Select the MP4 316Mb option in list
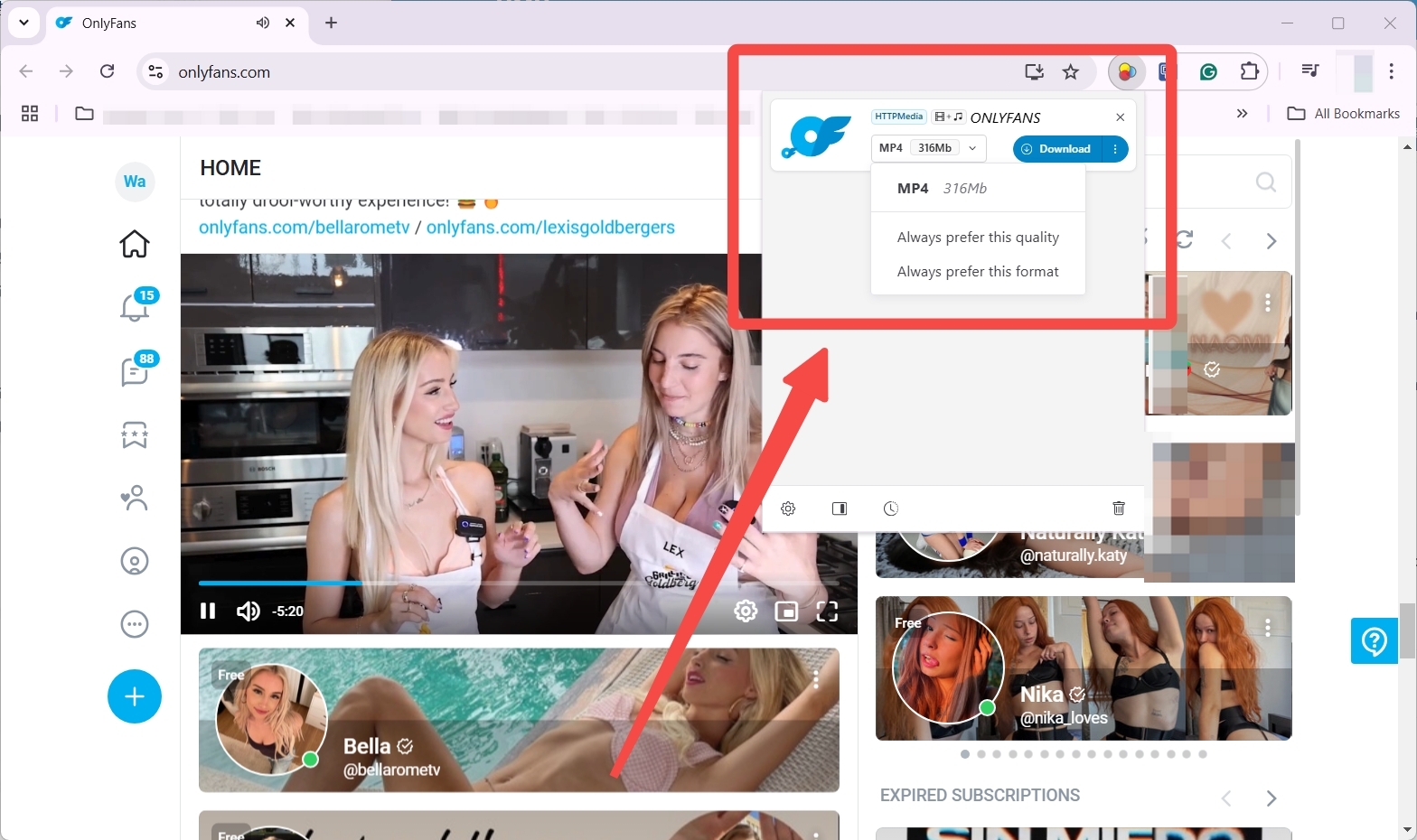The width and height of the screenshot is (1417, 840). 978,188
